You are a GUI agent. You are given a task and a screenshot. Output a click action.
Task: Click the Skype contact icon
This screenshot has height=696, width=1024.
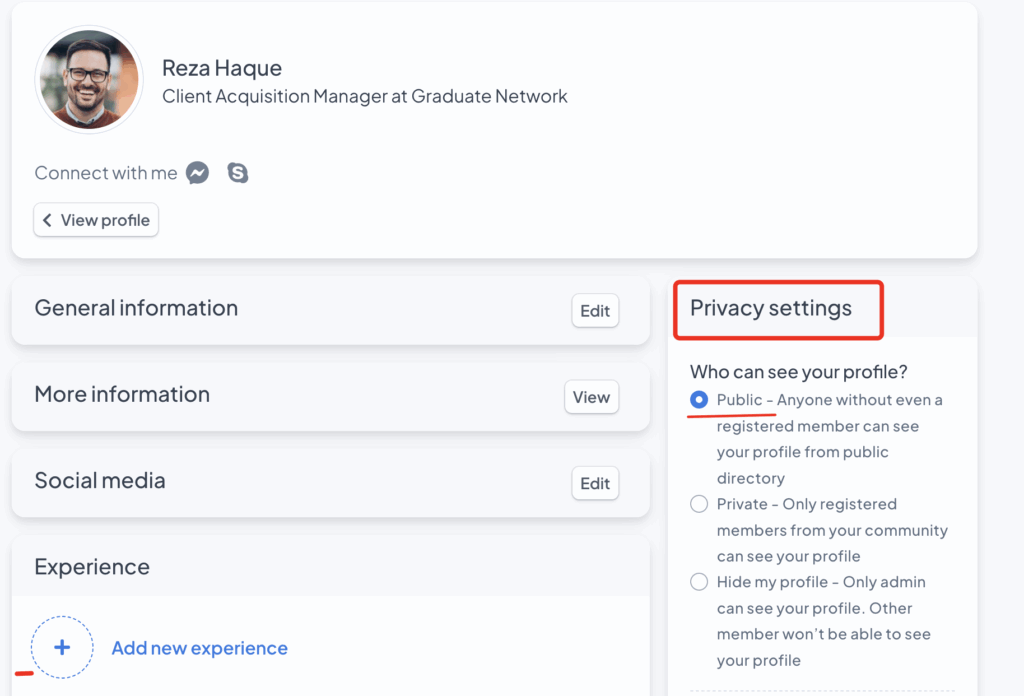(x=237, y=173)
